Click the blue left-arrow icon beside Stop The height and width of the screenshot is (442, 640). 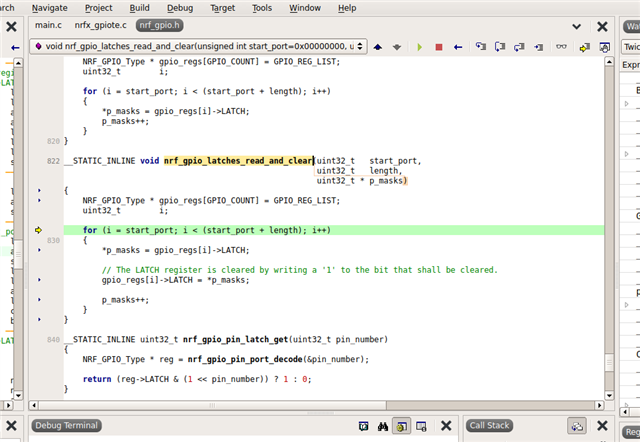point(458,47)
